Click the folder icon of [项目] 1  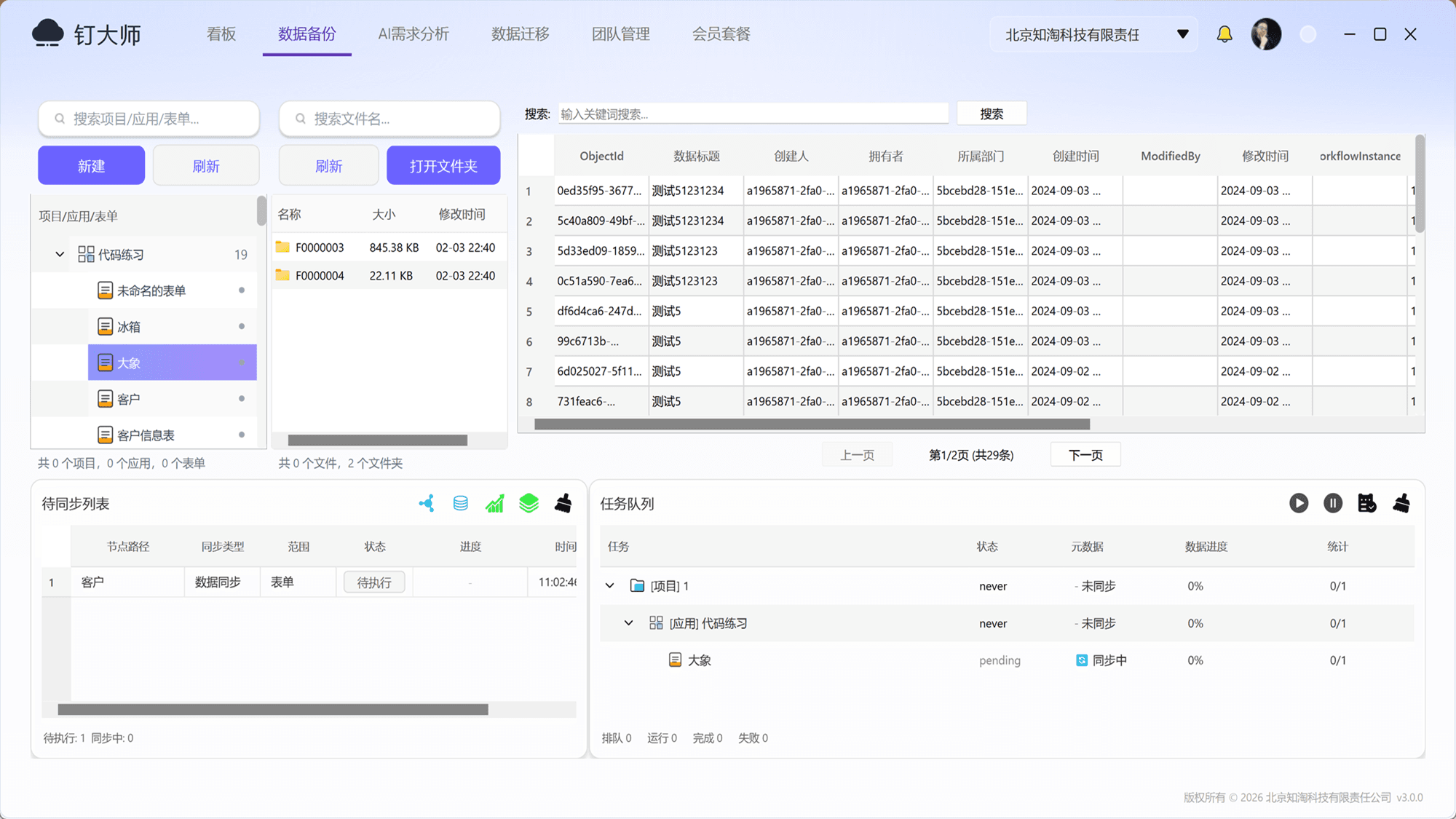pos(637,585)
